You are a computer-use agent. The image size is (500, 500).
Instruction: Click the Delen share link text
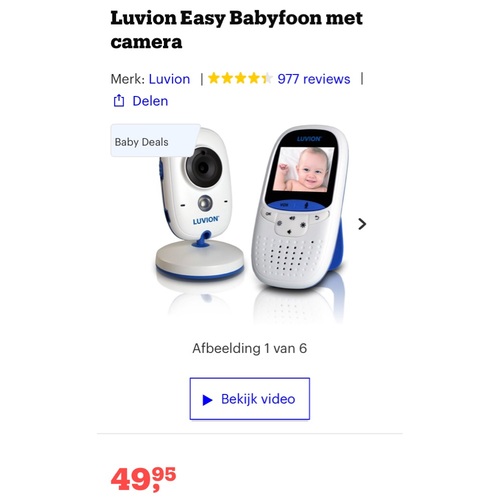coord(150,101)
